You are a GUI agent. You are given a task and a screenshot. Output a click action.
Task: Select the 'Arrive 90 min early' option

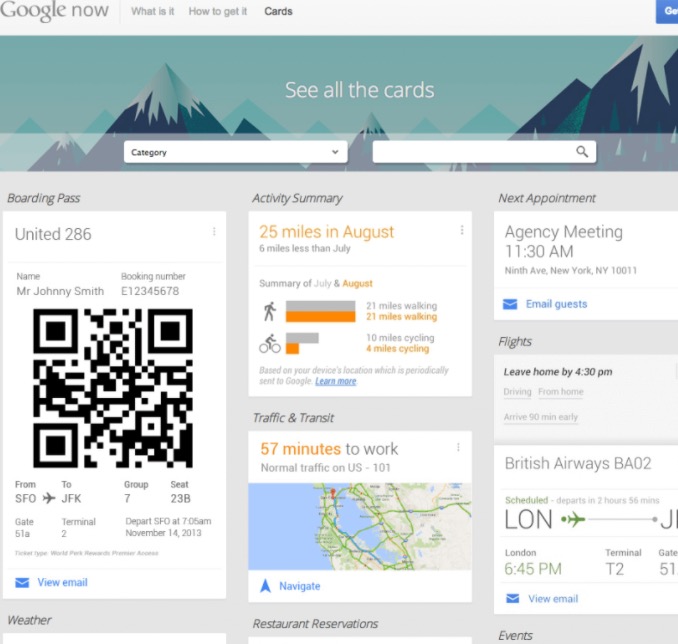(540, 417)
